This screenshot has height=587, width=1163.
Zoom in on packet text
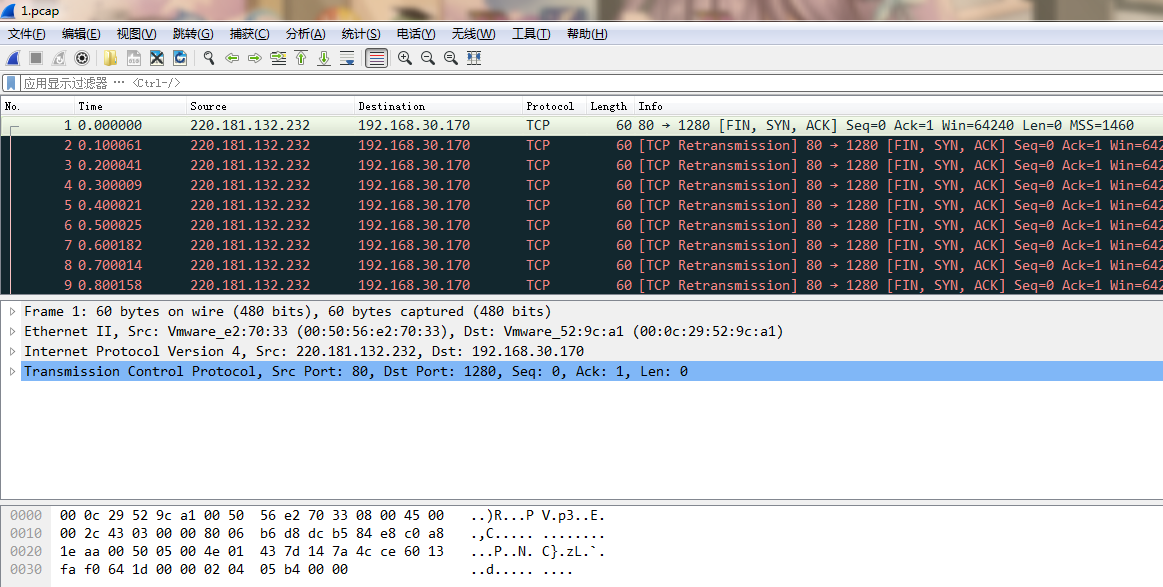click(x=405, y=58)
